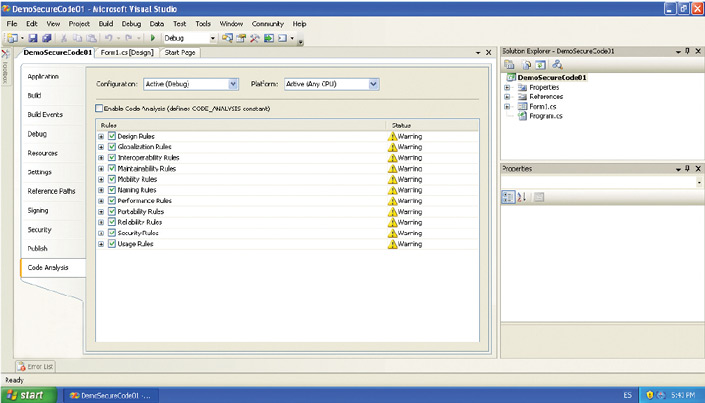The image size is (705, 403).
Task: Open the Configuration dropdown
Action: pos(233,85)
